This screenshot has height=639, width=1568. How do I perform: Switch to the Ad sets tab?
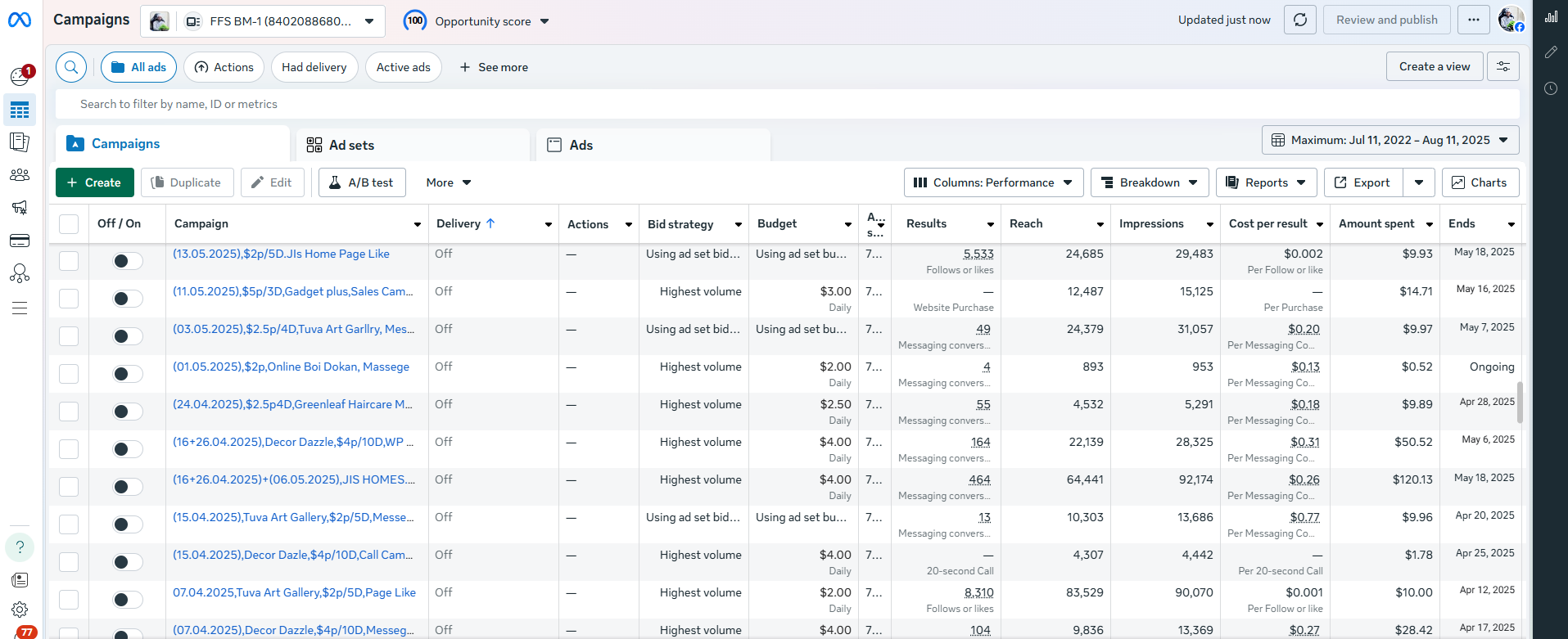pos(351,145)
